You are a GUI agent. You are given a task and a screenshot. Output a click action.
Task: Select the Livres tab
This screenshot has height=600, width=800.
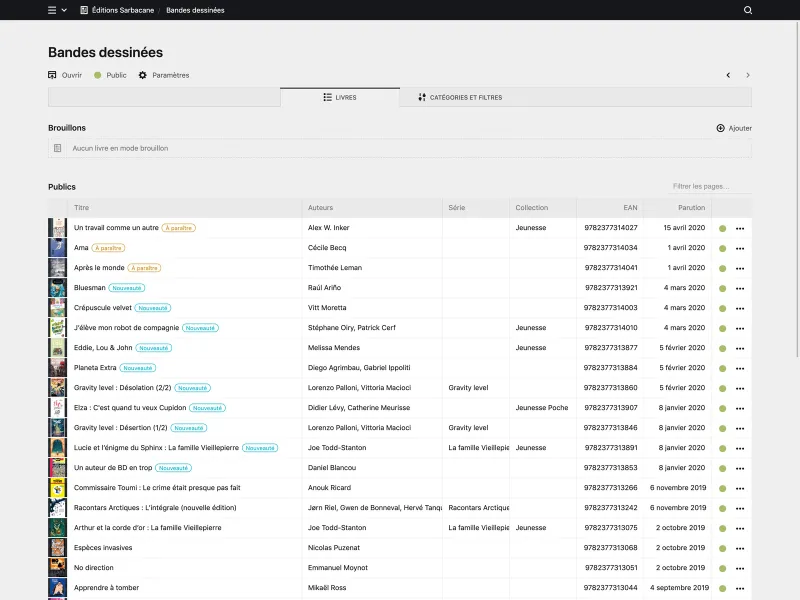(x=341, y=97)
